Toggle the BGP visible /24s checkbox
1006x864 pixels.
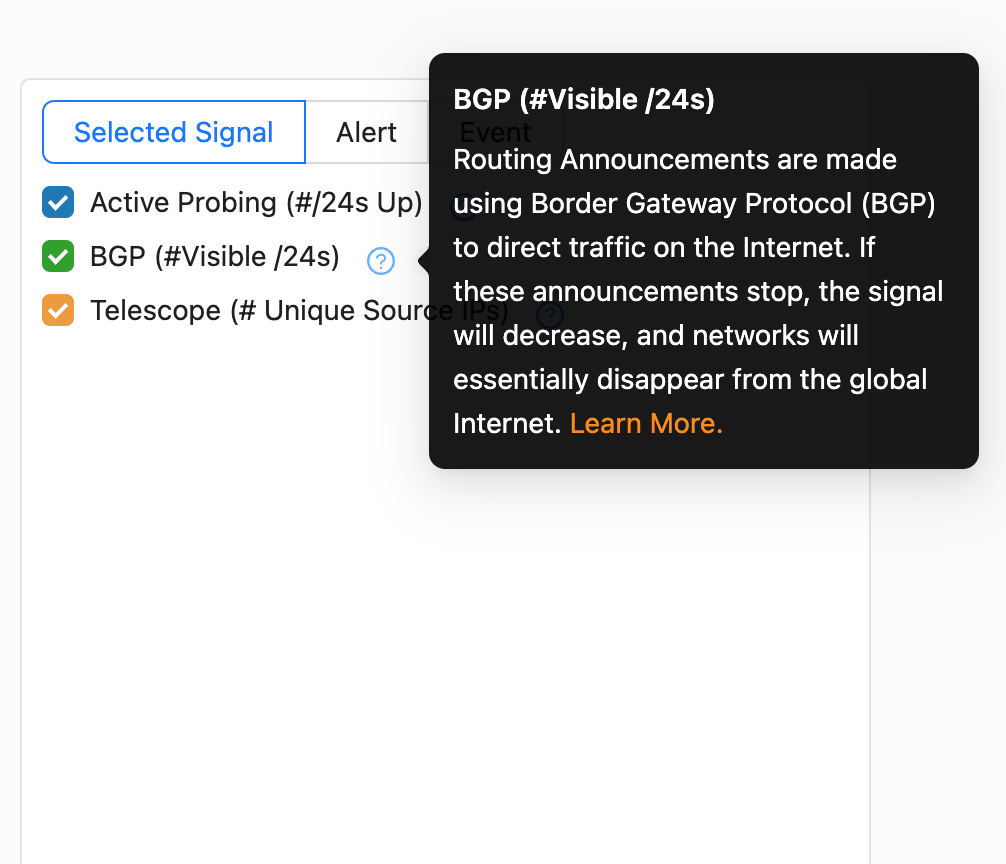(58, 257)
